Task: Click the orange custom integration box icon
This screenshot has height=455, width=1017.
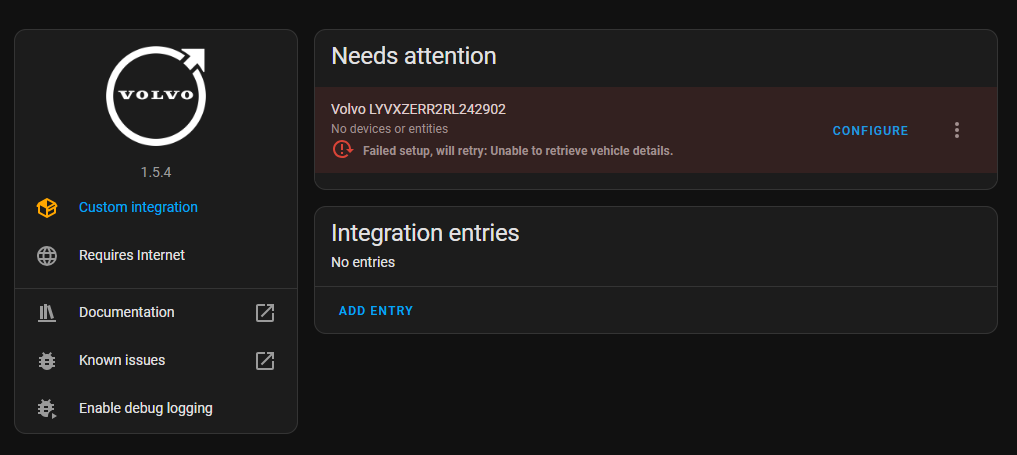Action: 47,207
